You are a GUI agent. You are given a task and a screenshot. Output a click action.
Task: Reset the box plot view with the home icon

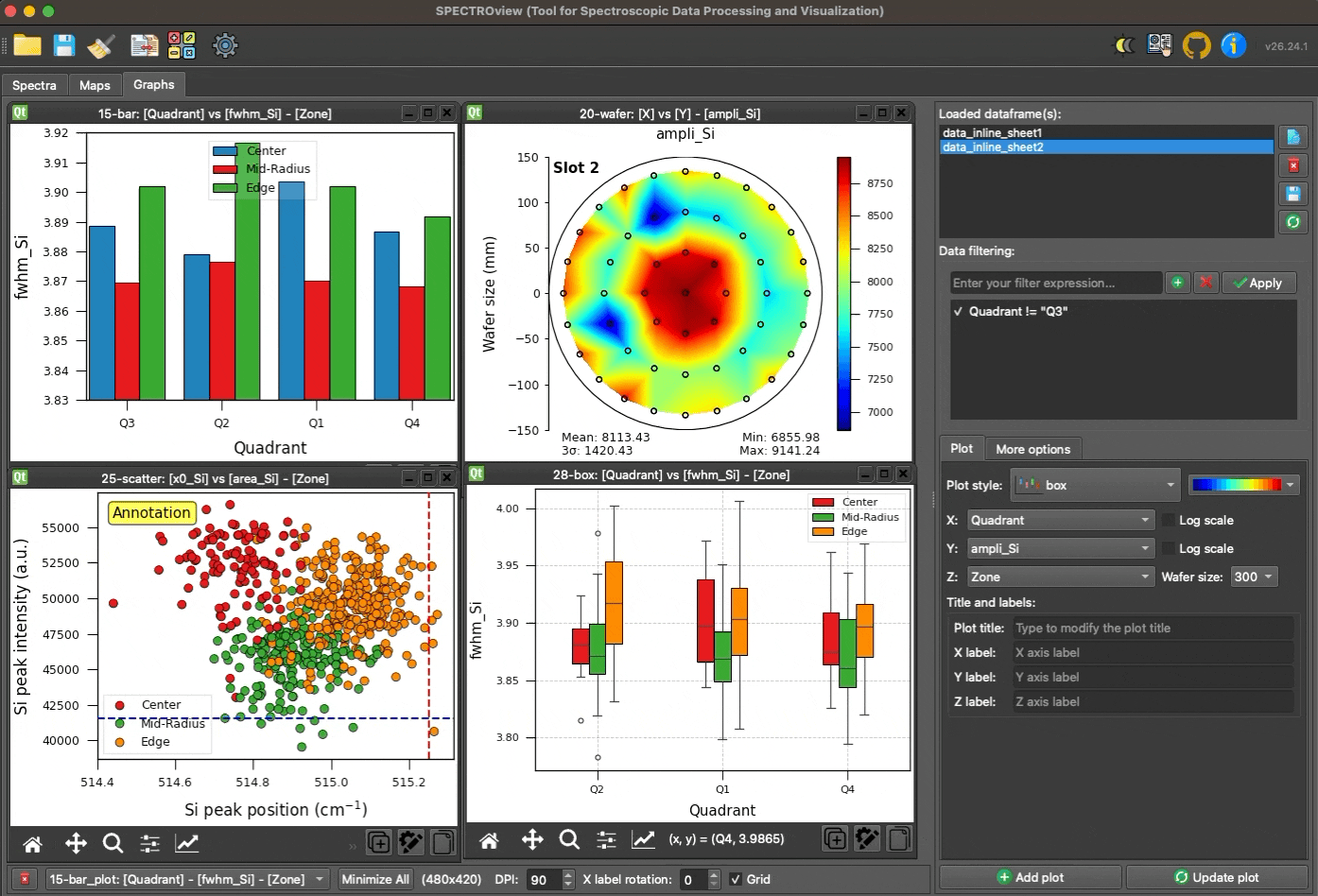click(489, 839)
